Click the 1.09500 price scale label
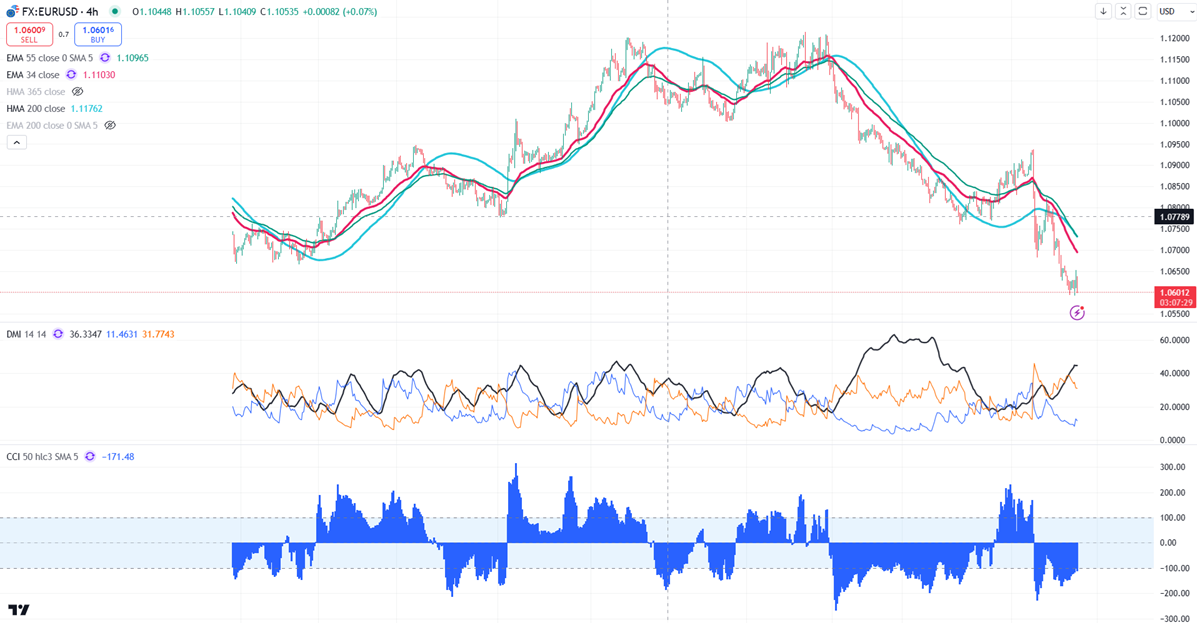 (x=1174, y=144)
